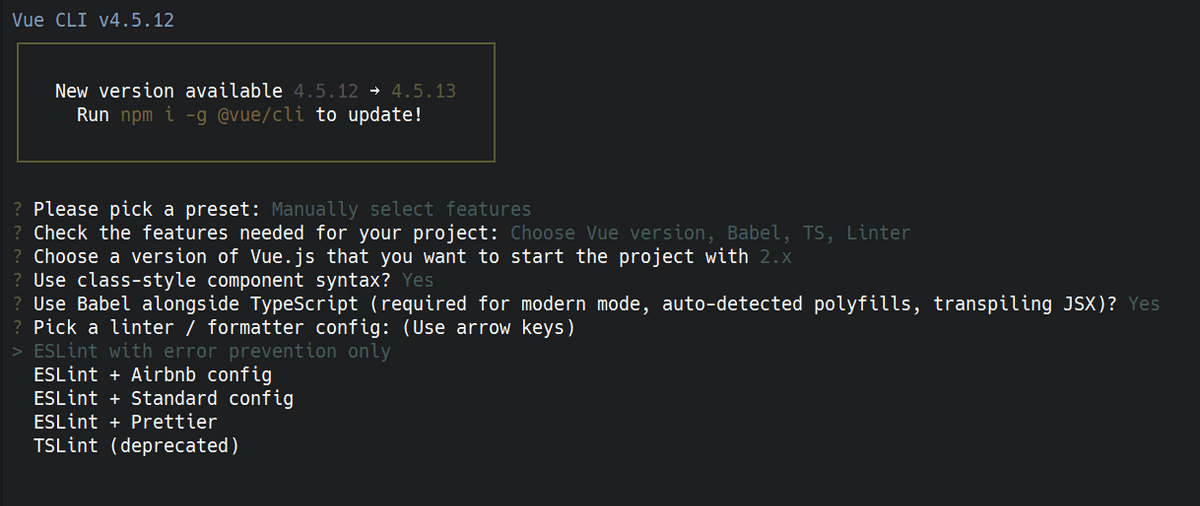
Task: Click question mark beside Choose a version
Action: (17, 256)
